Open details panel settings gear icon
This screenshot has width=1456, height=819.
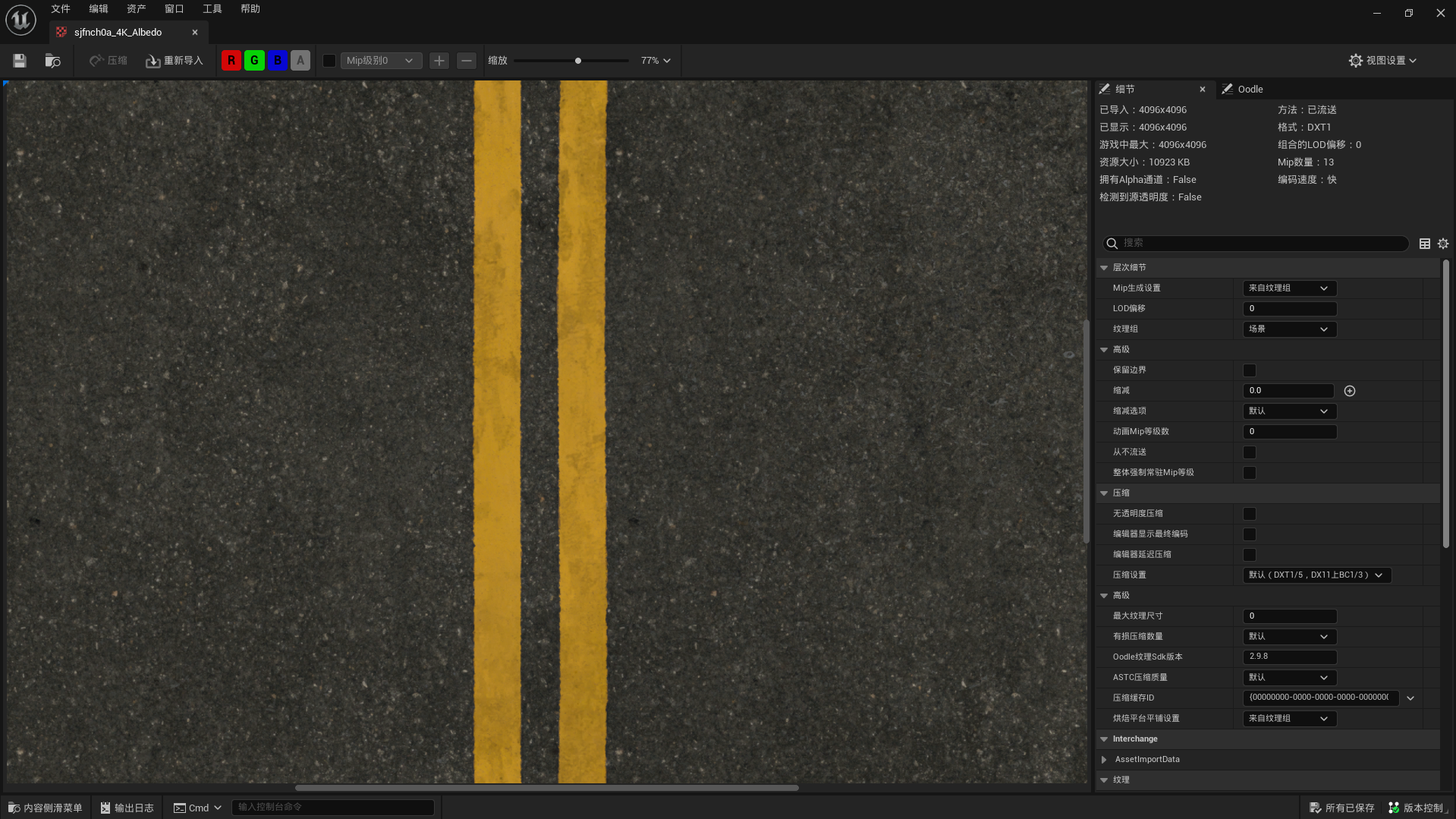[x=1442, y=244]
